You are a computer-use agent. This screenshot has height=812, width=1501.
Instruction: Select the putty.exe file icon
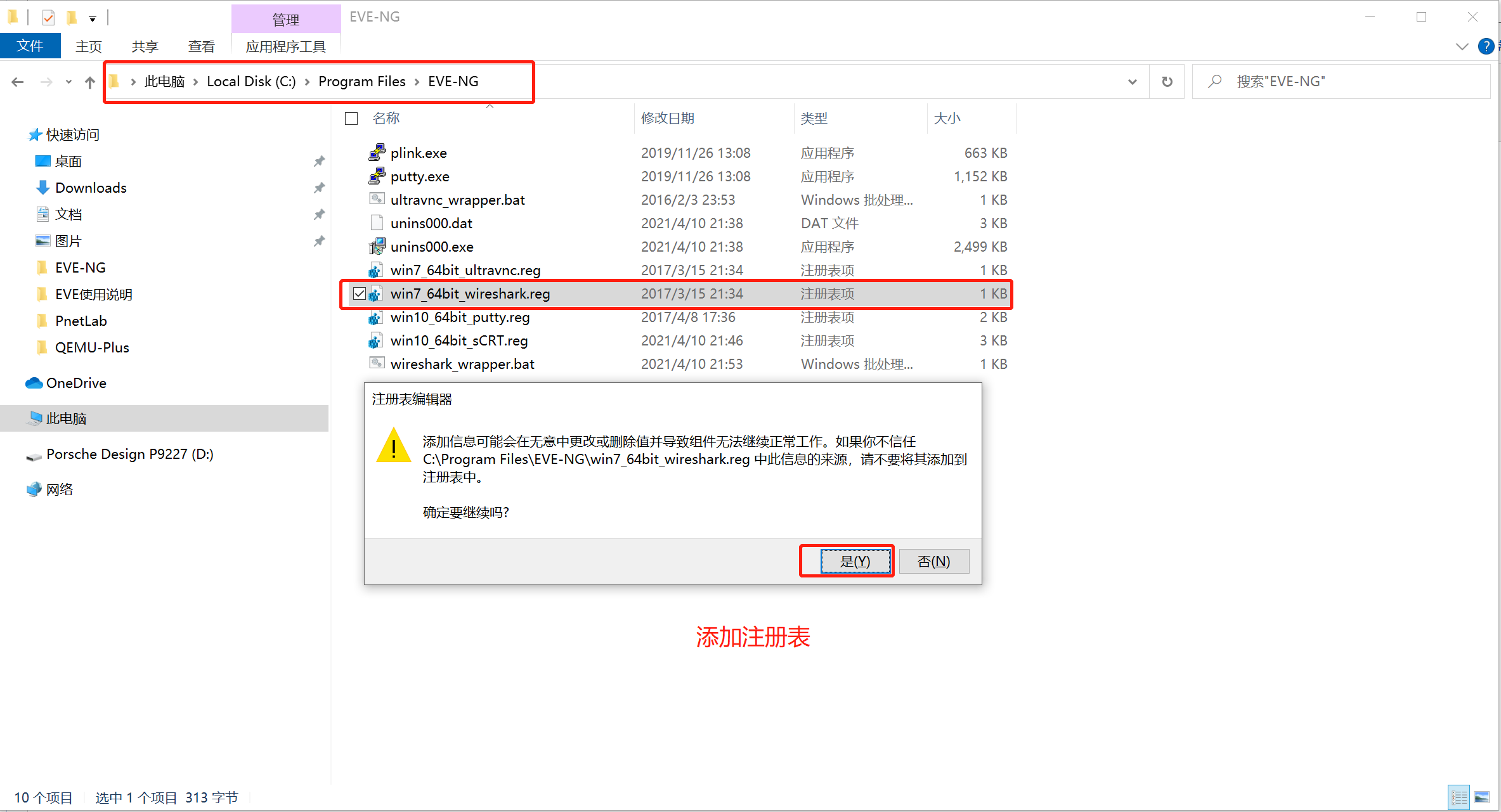click(377, 176)
